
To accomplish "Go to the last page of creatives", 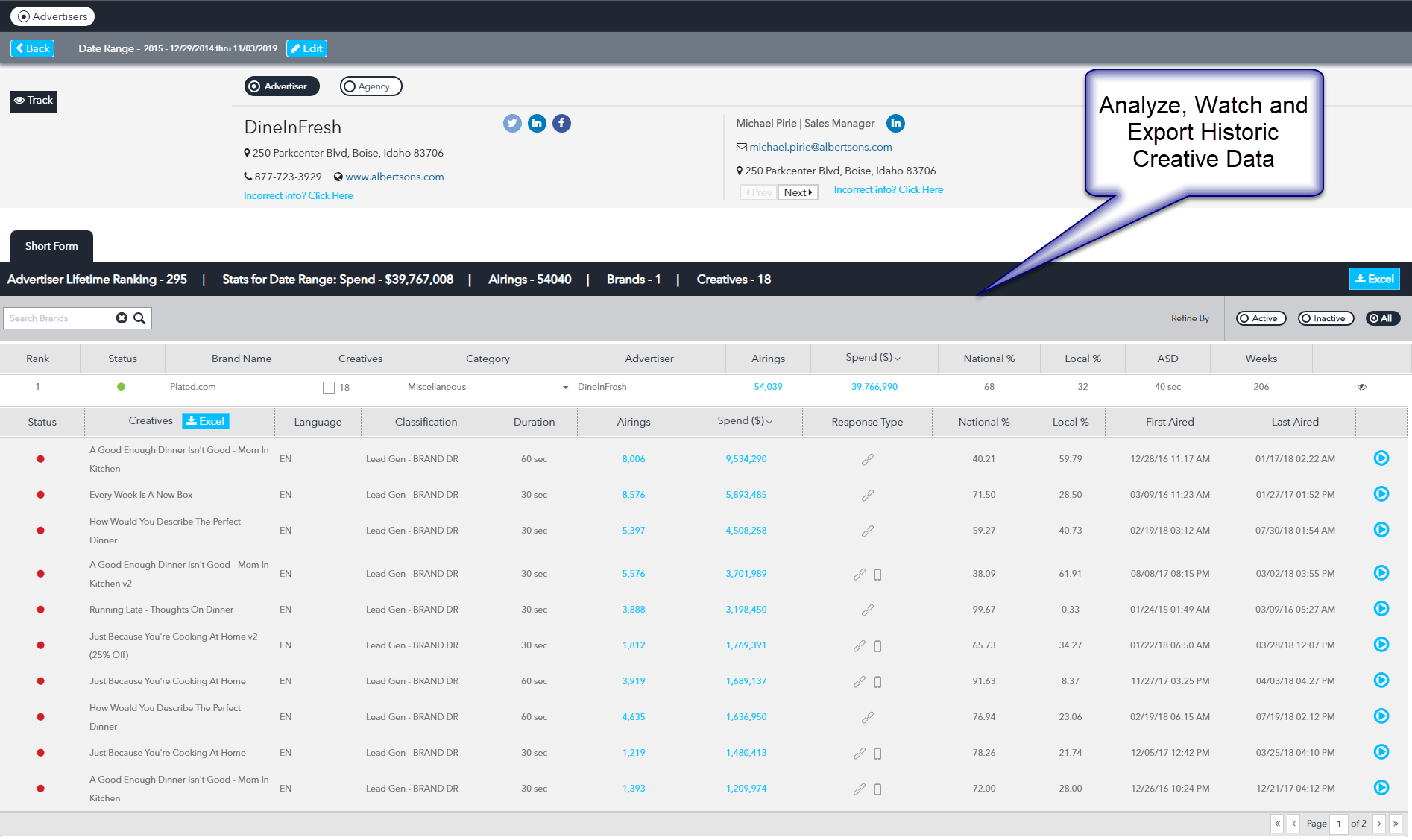I will coord(1396,824).
